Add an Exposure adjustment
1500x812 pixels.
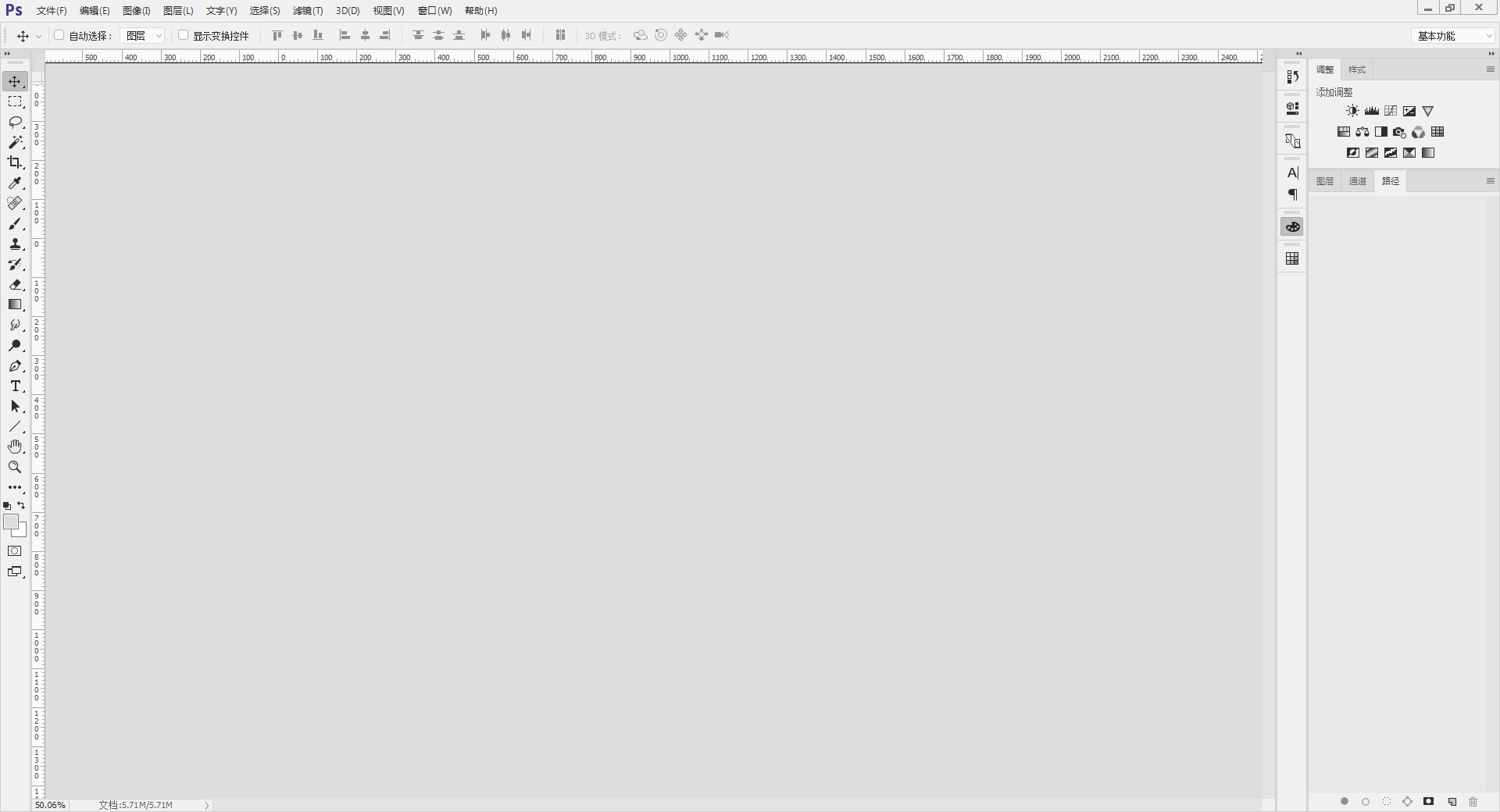click(1409, 111)
